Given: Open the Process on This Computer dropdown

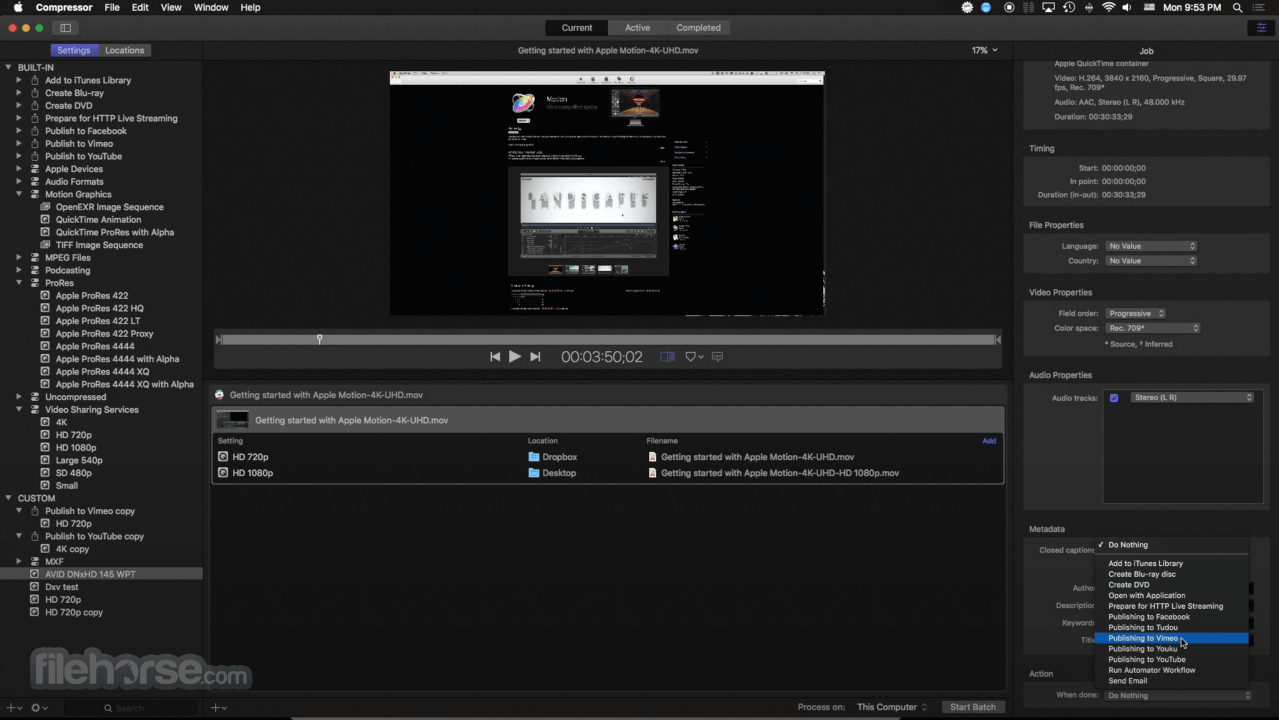Looking at the screenshot, I should [x=892, y=707].
